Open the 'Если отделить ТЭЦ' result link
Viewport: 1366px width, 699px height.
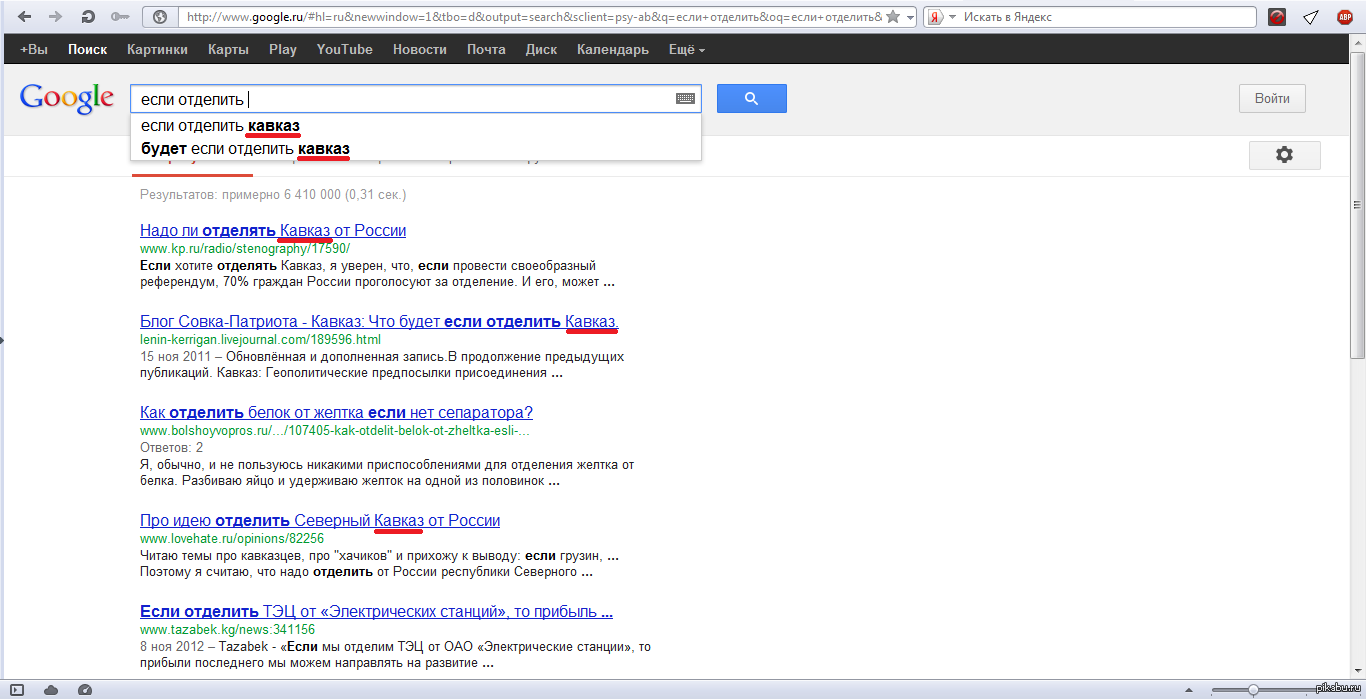click(376, 611)
